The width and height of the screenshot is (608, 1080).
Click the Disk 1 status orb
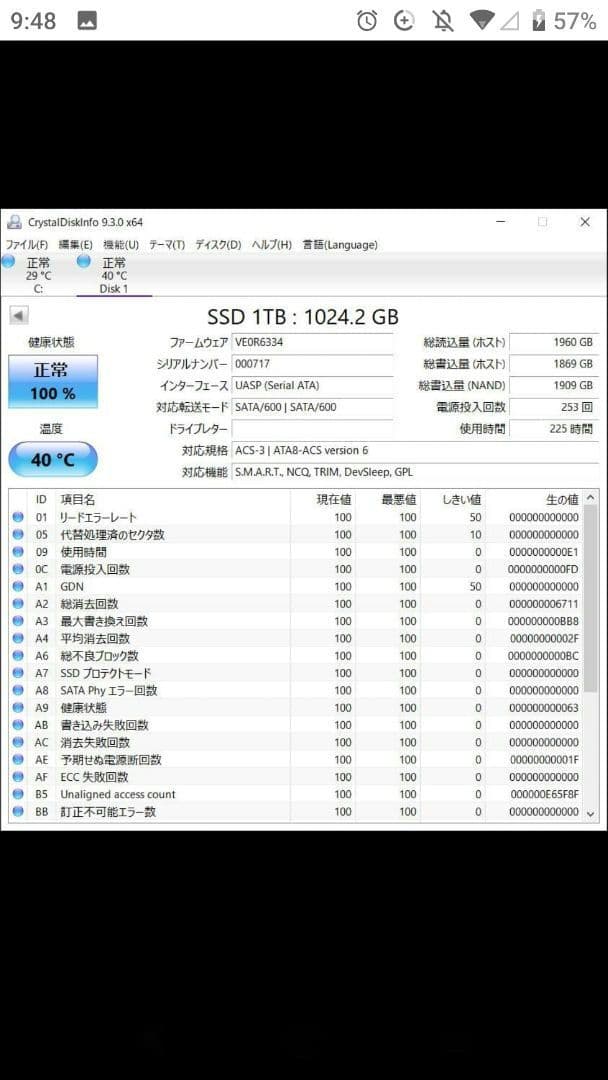click(84, 261)
